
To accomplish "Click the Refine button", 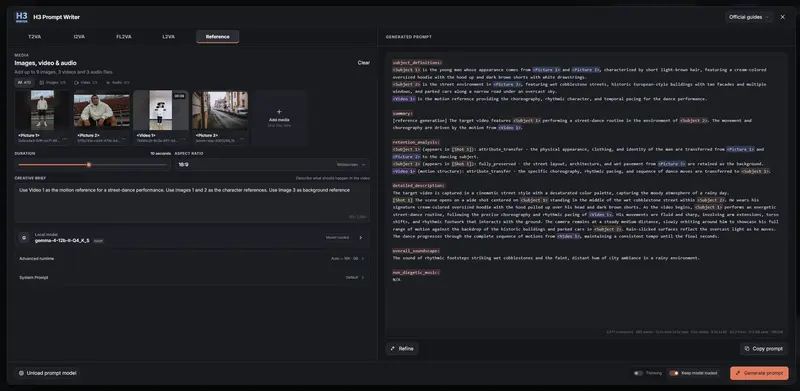I will (x=402, y=349).
